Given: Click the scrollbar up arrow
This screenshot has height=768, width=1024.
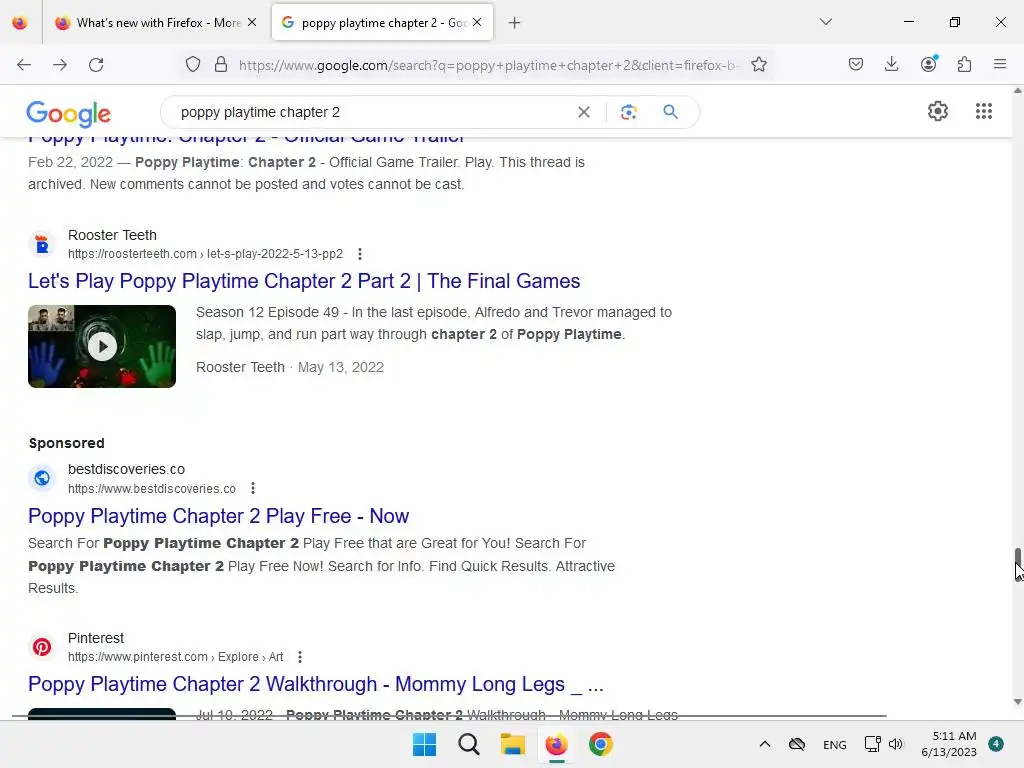Looking at the screenshot, I should (1017, 91).
